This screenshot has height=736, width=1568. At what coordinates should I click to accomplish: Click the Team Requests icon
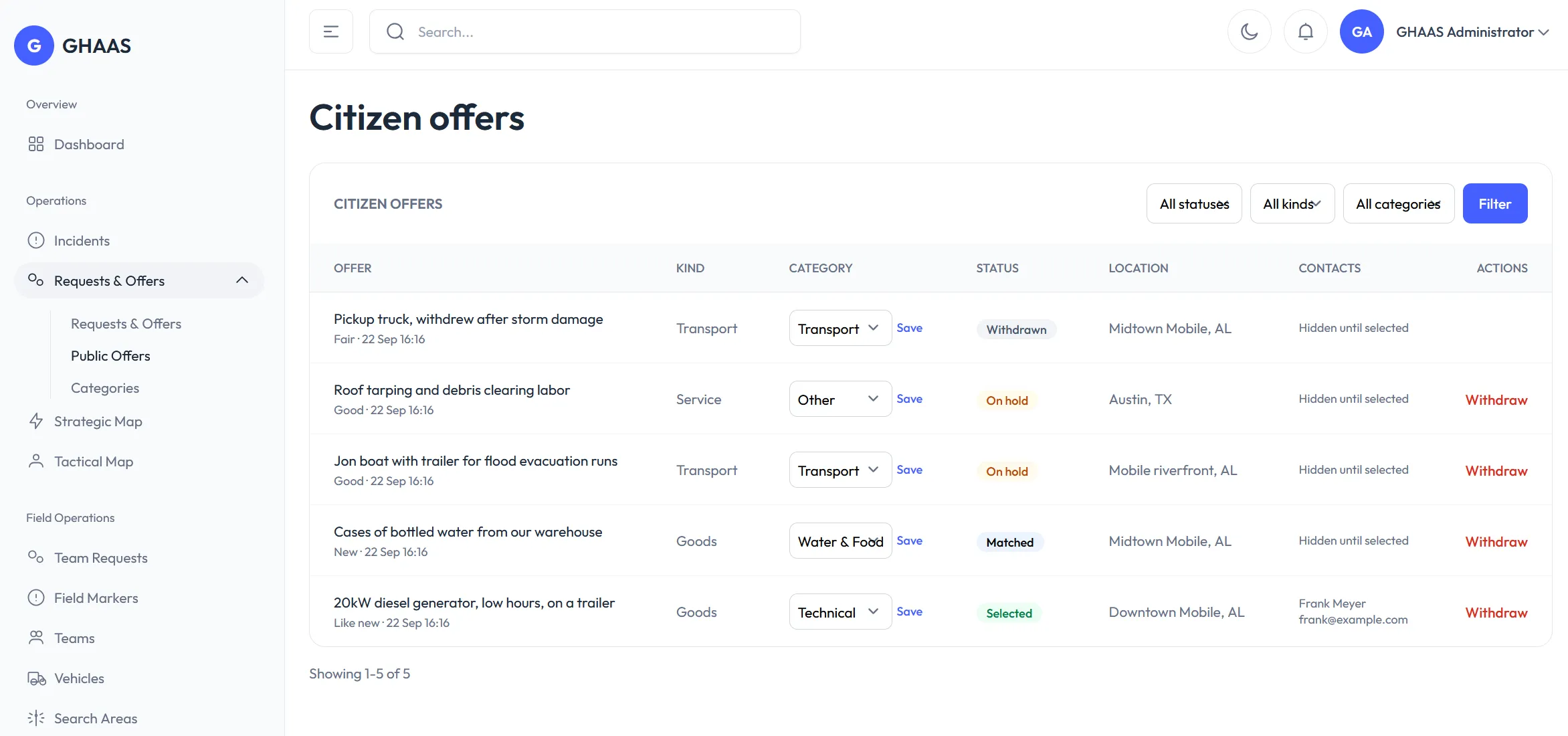click(x=36, y=557)
